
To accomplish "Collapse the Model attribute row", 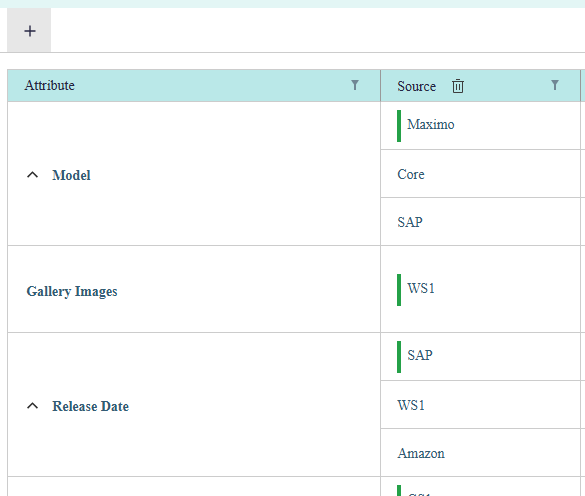I will [x=32, y=175].
